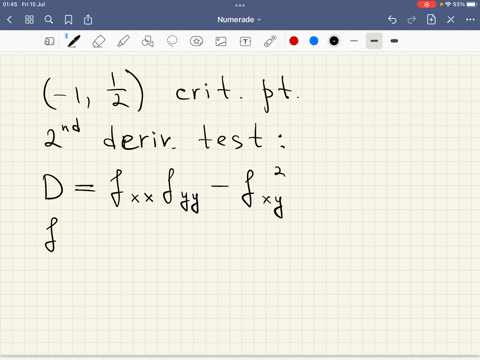Image resolution: width=480 pixels, height=360 pixels.
Task: Choose the black pen color
Action: point(334,41)
